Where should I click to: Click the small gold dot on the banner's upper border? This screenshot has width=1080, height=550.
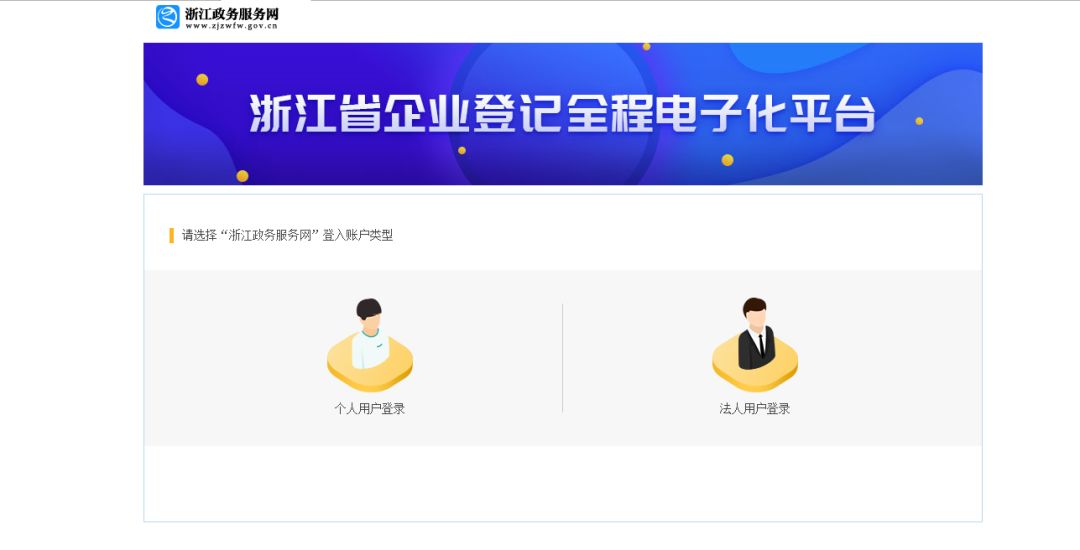pyautogui.click(x=646, y=47)
